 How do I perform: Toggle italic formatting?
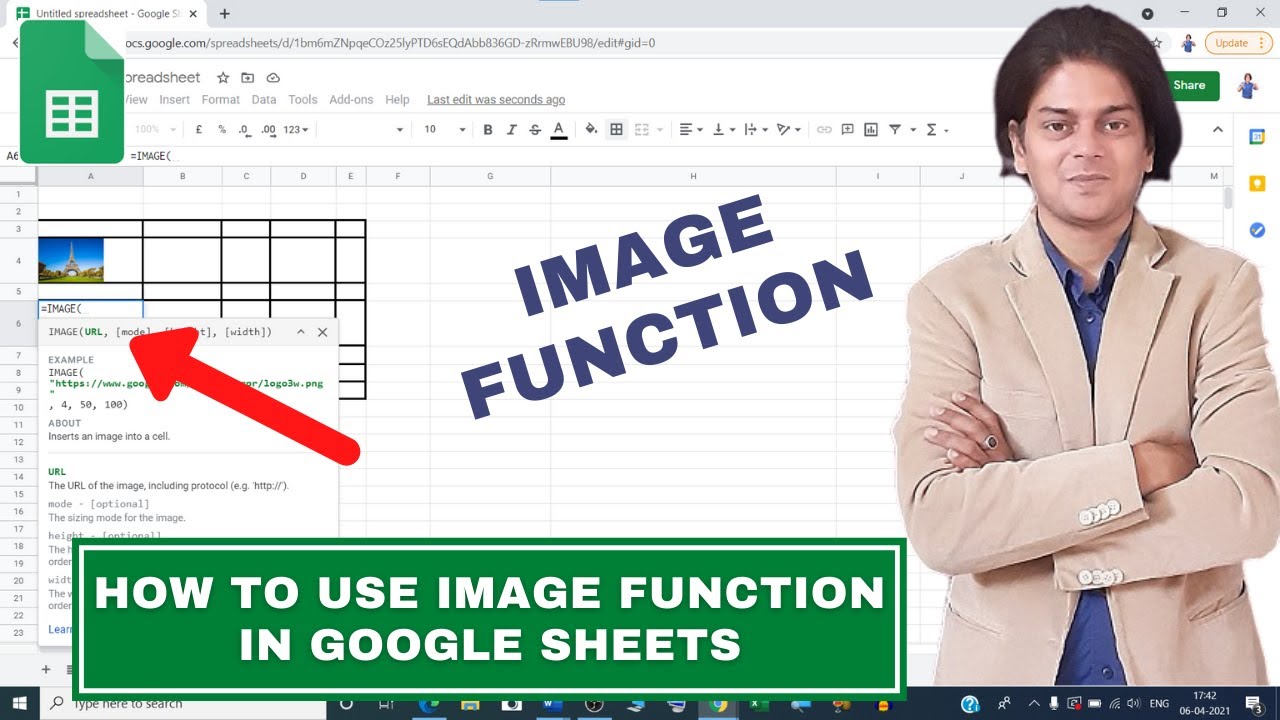click(x=512, y=130)
